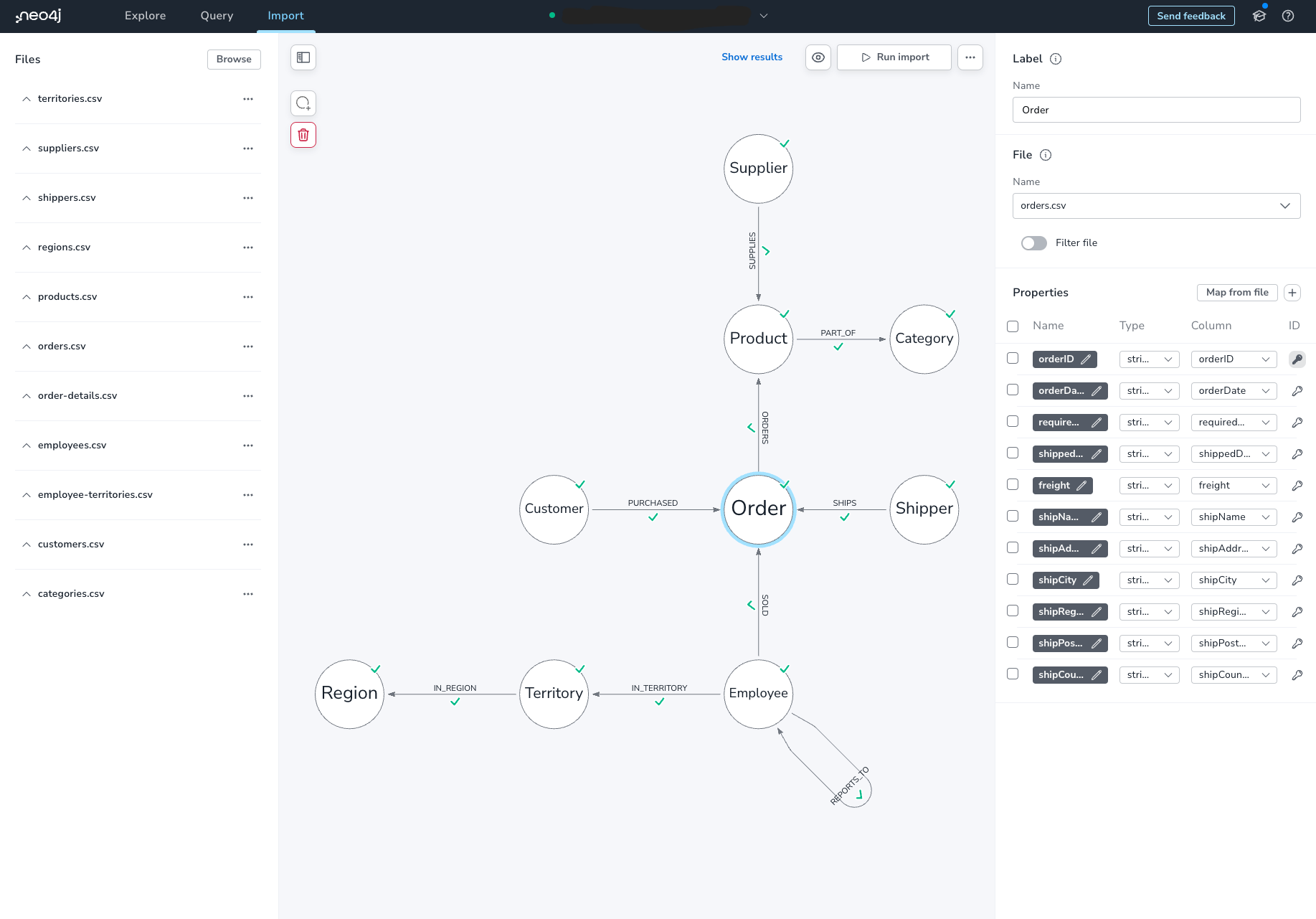Click the red delete trash icon

[x=303, y=134]
